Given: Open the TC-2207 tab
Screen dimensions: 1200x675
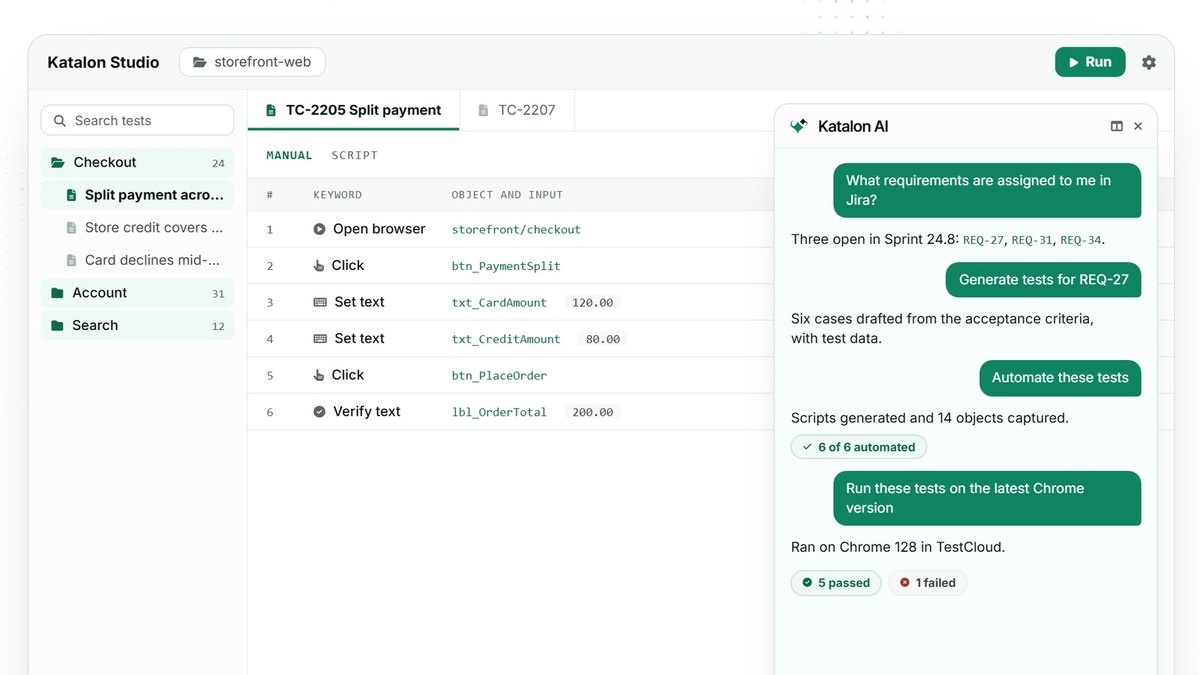Looking at the screenshot, I should pos(517,110).
